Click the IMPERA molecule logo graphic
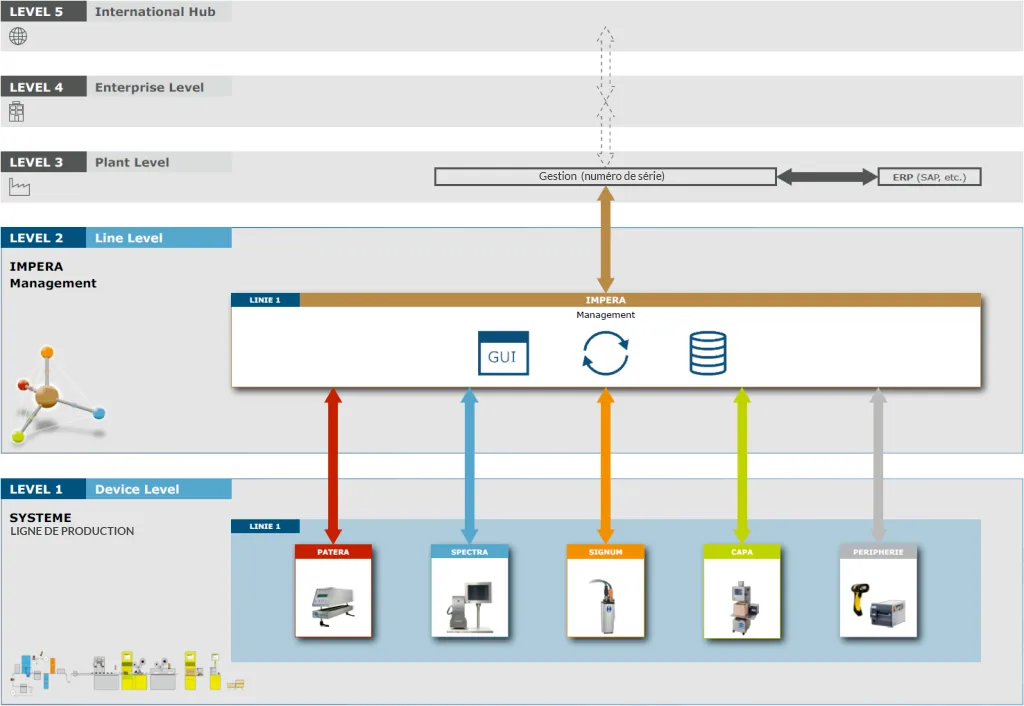The width and height of the screenshot is (1024, 706). pyautogui.click(x=57, y=394)
